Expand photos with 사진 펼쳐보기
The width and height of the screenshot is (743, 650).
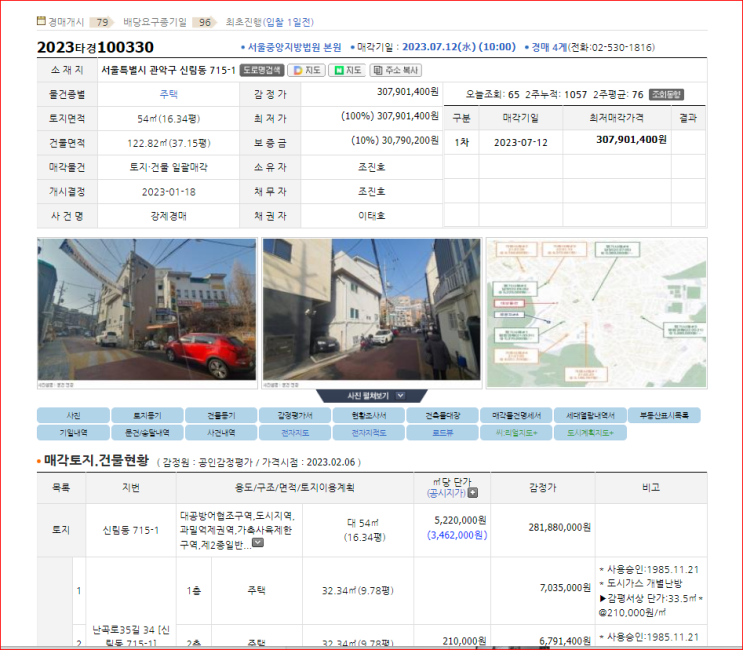pyautogui.click(x=372, y=396)
